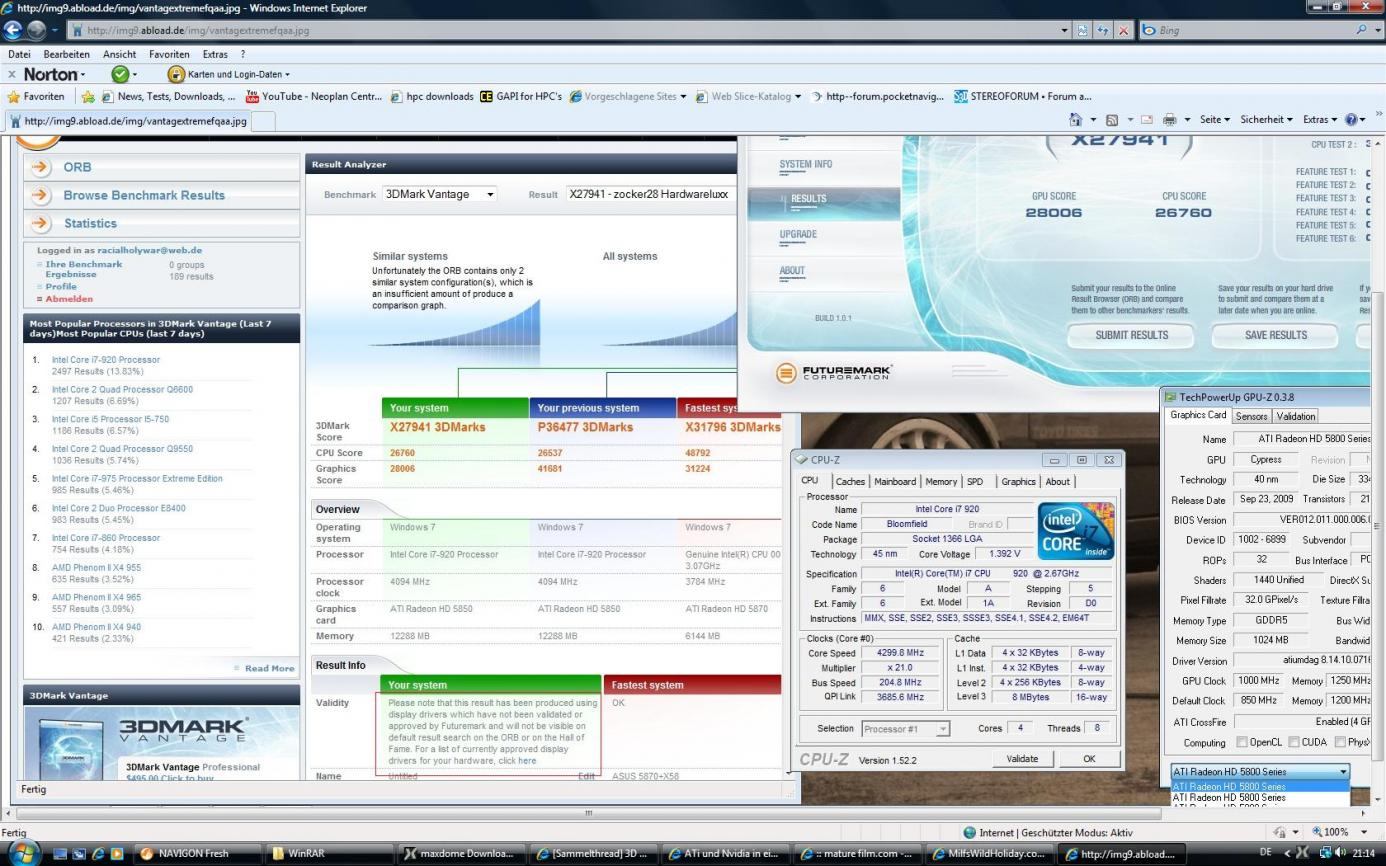Click the Futuremark Corporation logo
This screenshot has height=866, width=1386.
835,373
